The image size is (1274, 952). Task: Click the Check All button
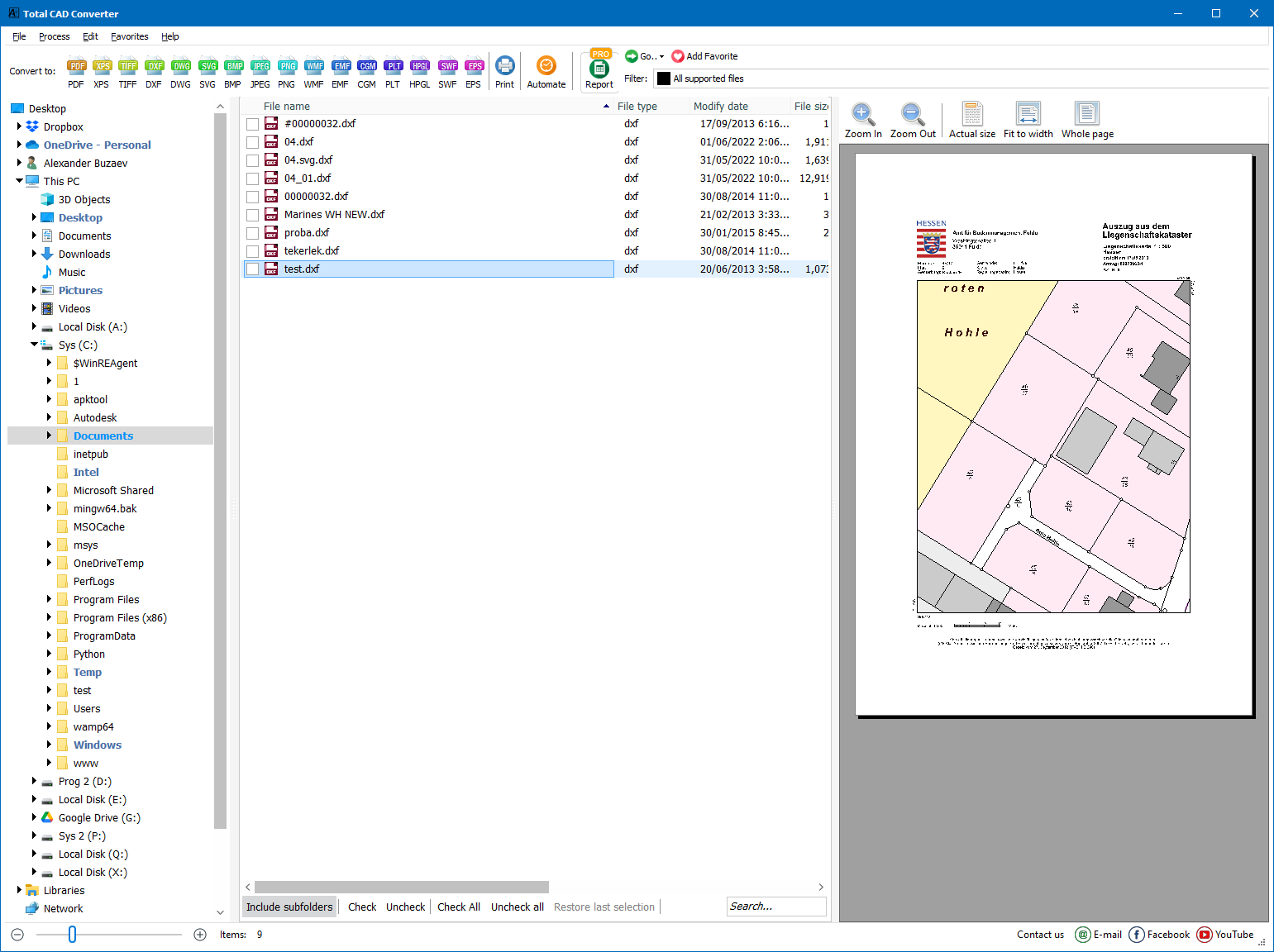(x=459, y=907)
